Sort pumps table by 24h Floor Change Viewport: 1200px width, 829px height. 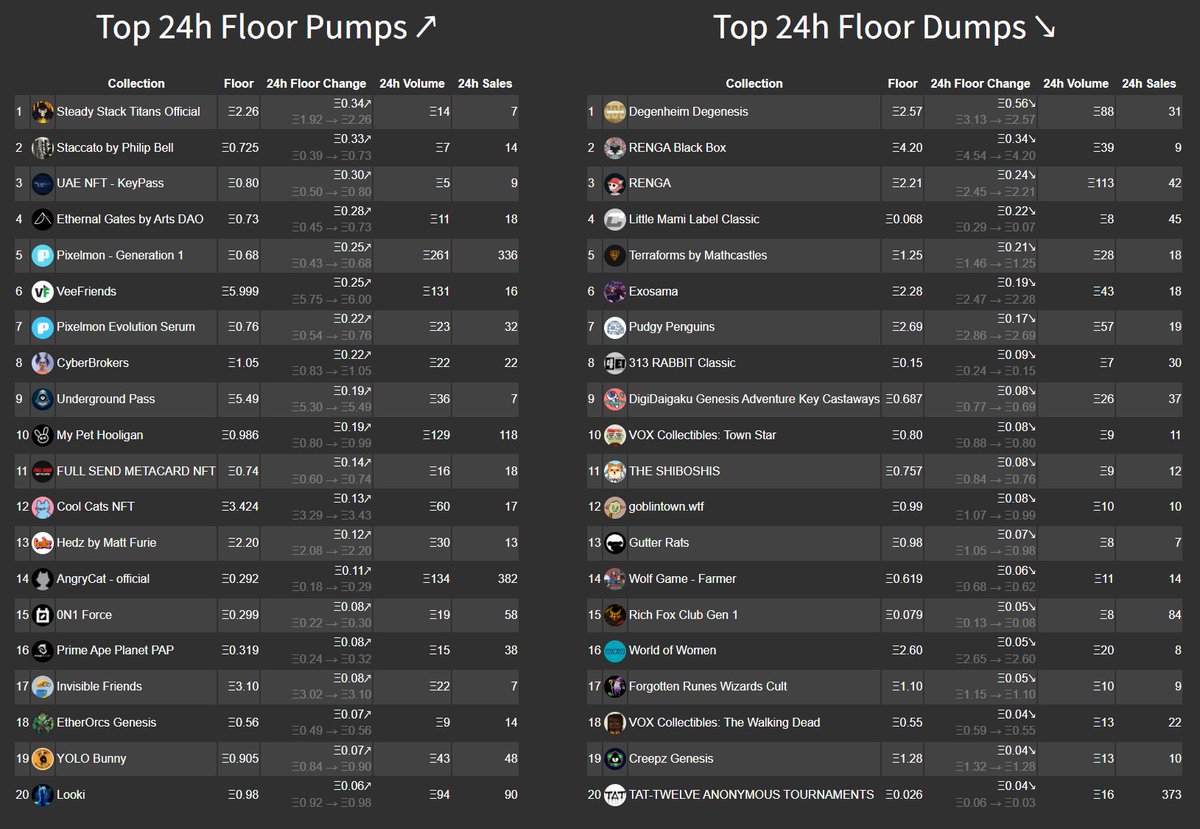point(316,84)
